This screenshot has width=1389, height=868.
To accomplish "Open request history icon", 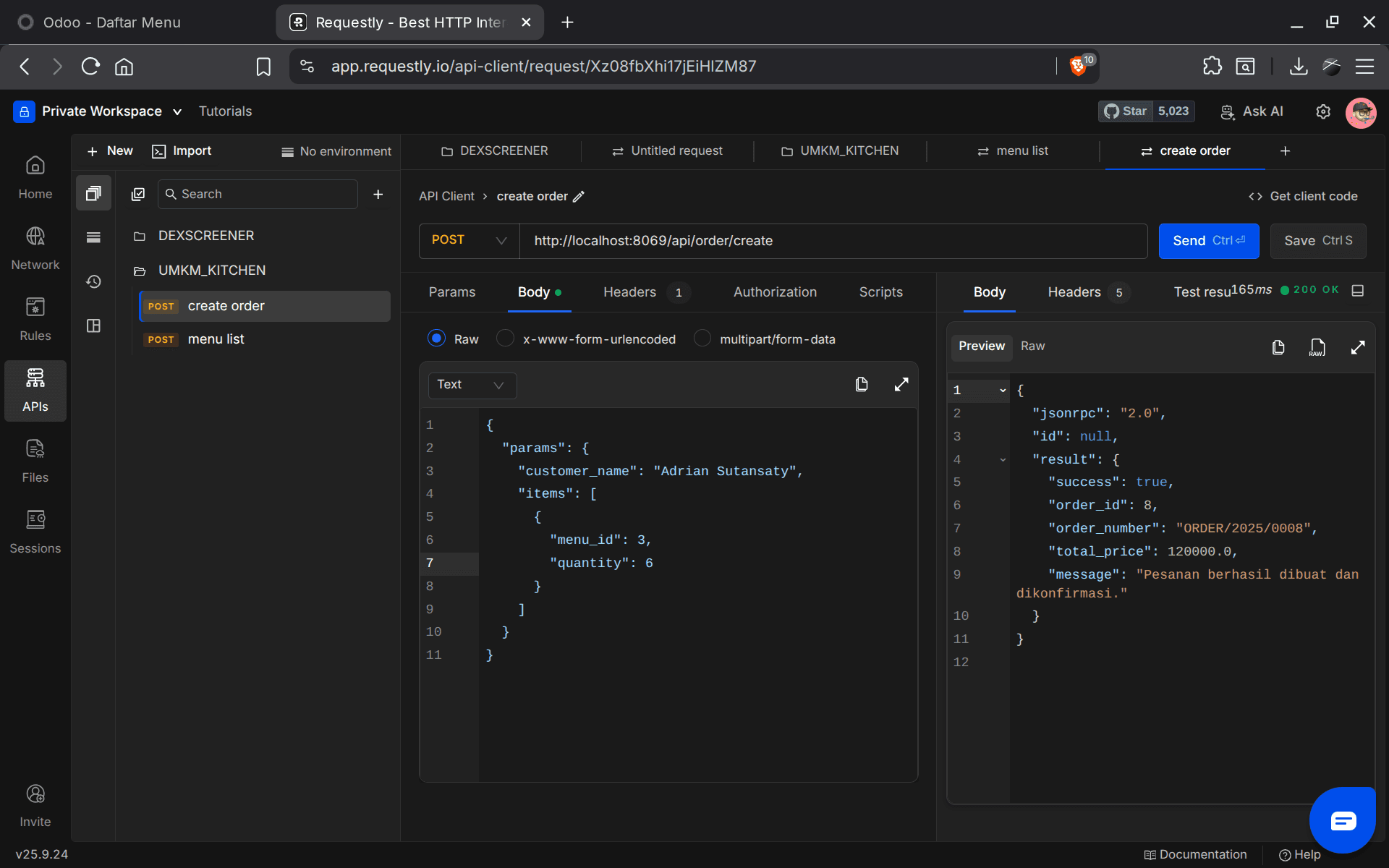I will pos(93,281).
